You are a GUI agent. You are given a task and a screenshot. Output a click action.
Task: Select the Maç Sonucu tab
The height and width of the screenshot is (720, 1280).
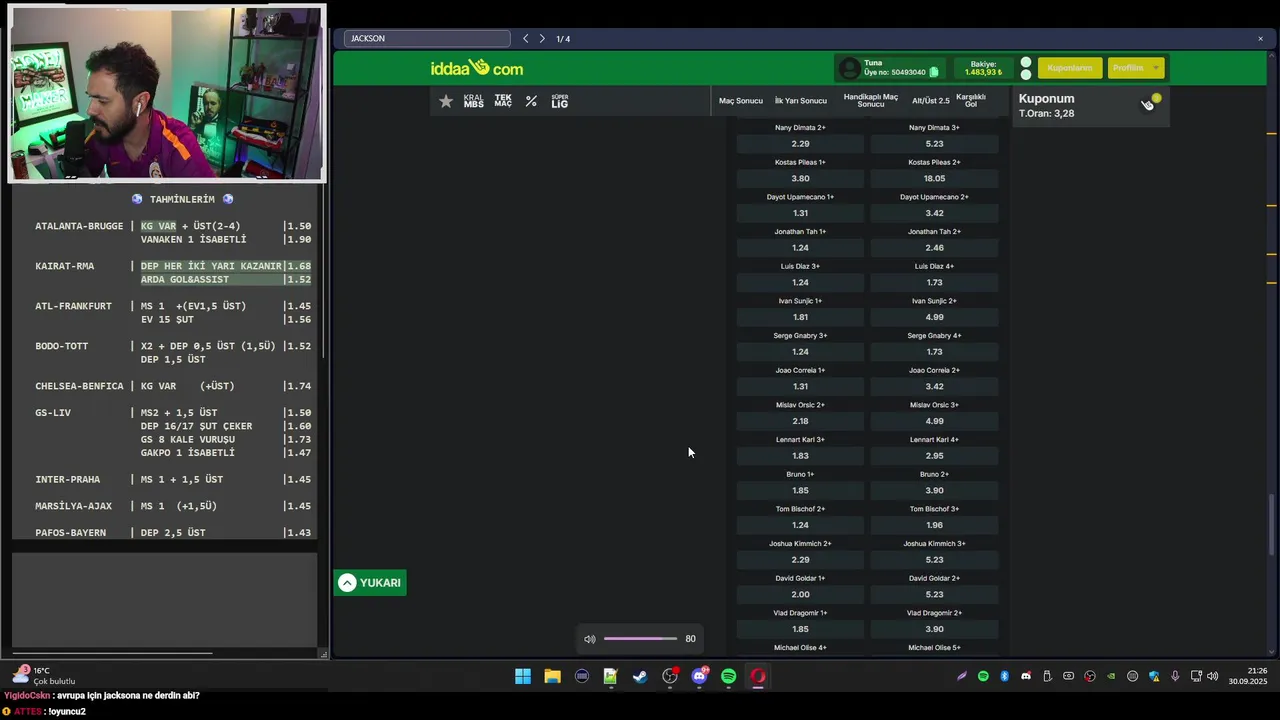tap(740, 101)
